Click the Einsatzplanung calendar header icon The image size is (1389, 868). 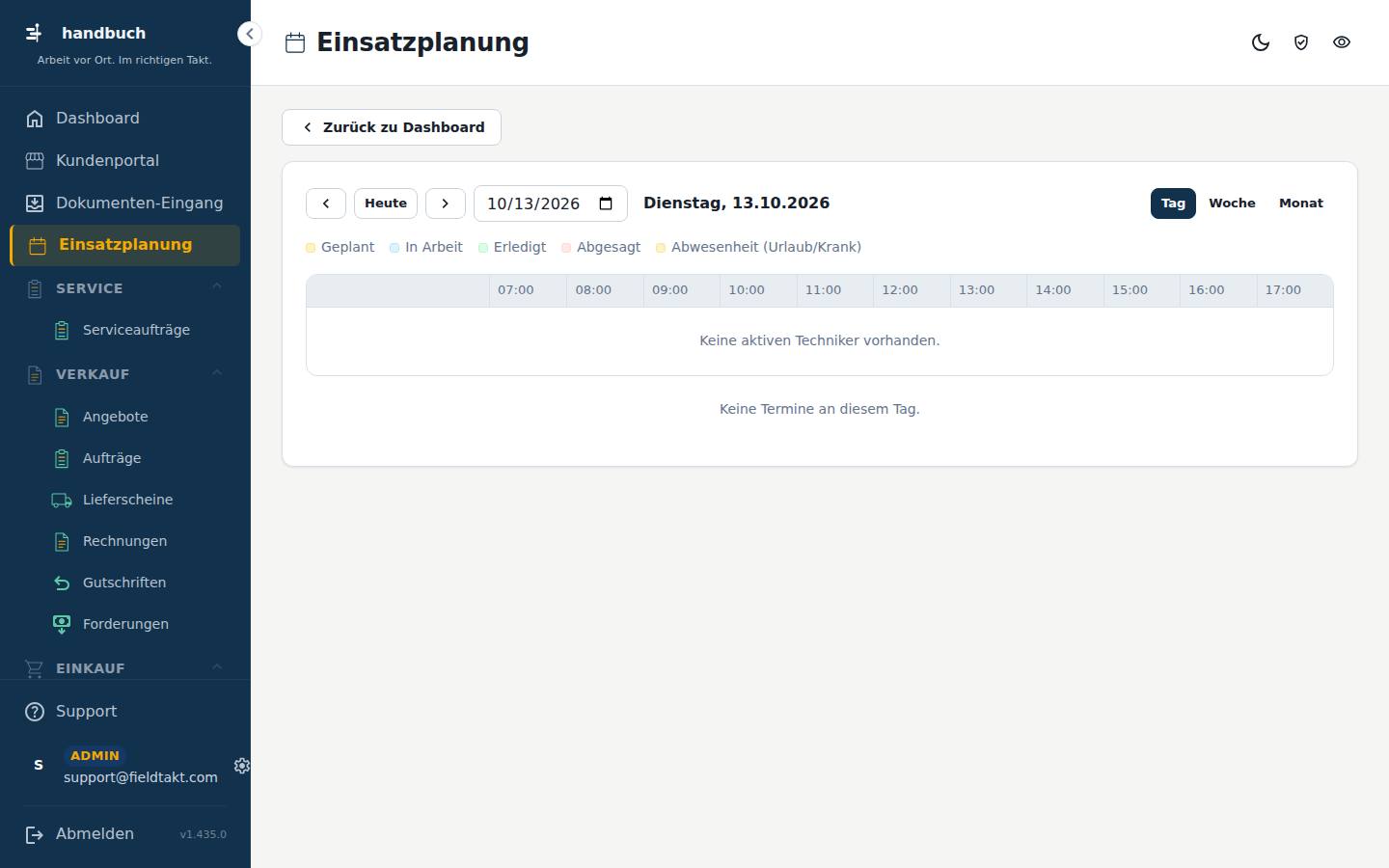click(295, 42)
